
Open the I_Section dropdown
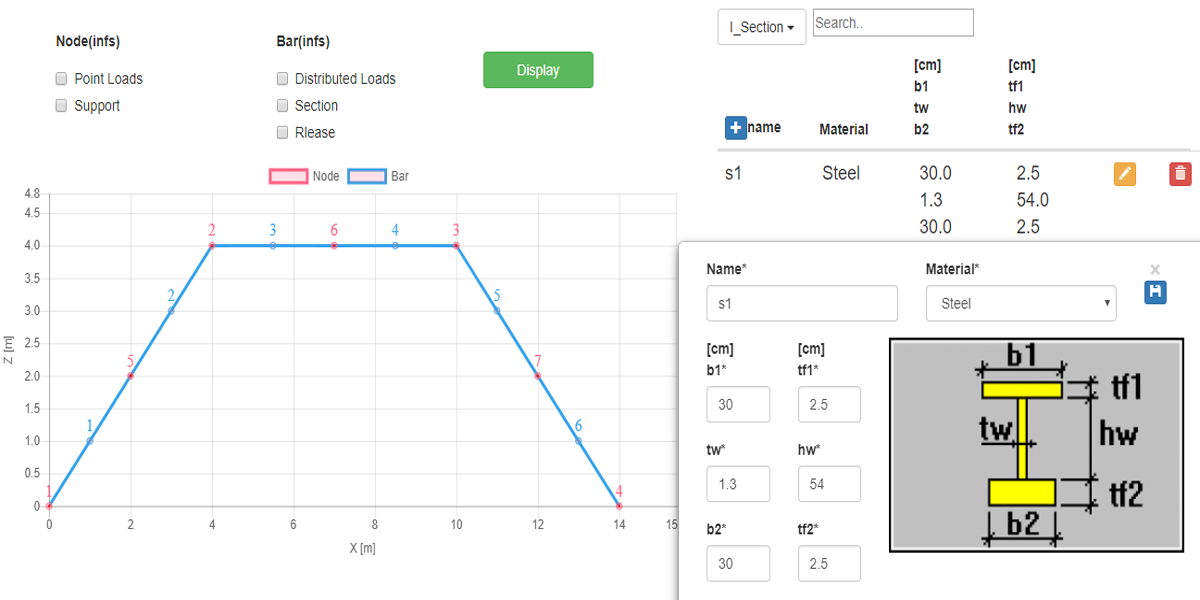point(762,27)
